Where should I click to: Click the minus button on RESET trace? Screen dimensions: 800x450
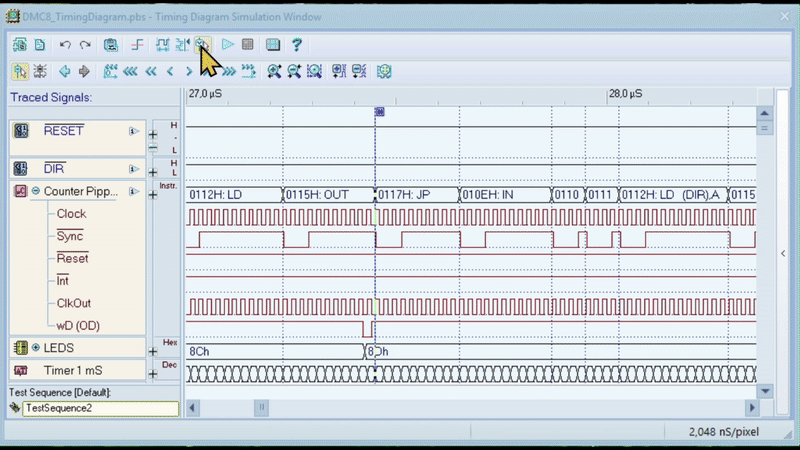[153, 147]
